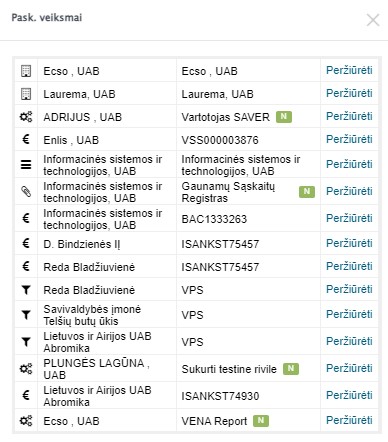
Task: Select the Lietuvos ir Airijos UAB Abromika VPS entry
Action: pyautogui.click(x=197, y=342)
